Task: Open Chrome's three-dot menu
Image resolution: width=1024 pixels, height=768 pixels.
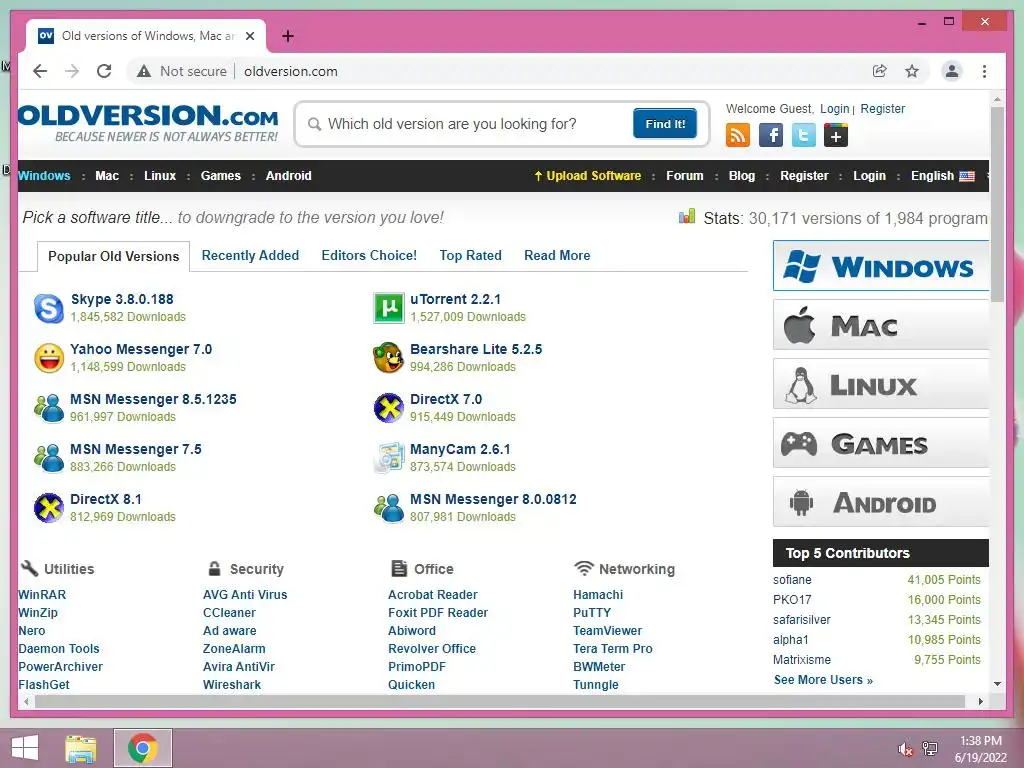Action: tap(984, 71)
